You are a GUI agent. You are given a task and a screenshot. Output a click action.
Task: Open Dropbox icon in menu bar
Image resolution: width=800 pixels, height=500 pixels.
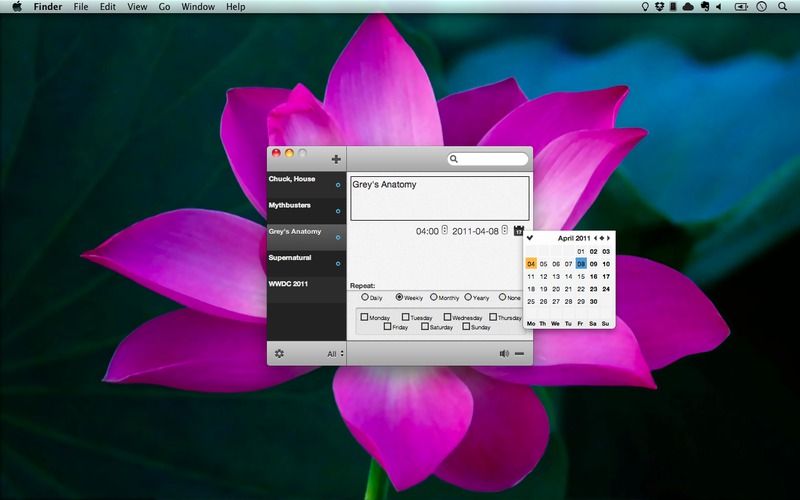[659, 7]
